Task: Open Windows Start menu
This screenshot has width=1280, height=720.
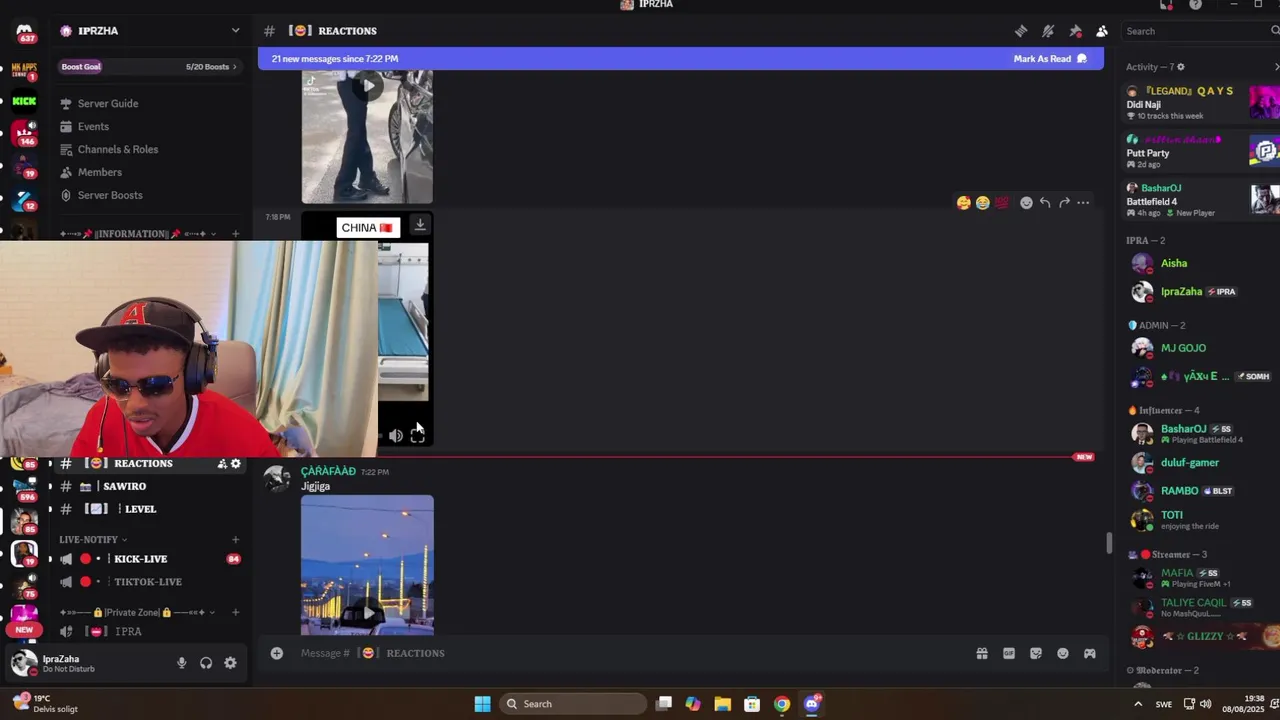Action: [482, 704]
